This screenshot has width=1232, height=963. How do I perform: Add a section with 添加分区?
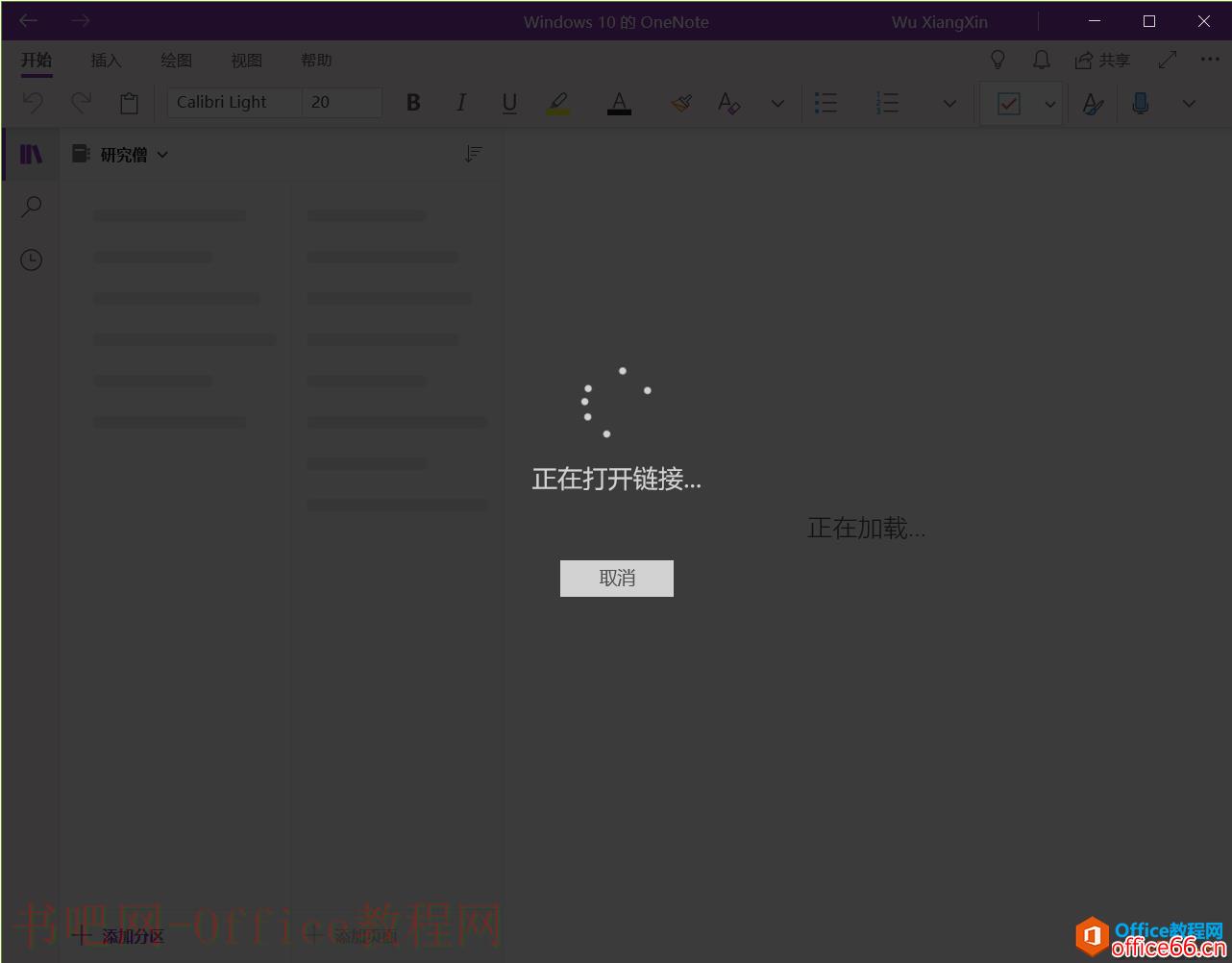click(119, 936)
